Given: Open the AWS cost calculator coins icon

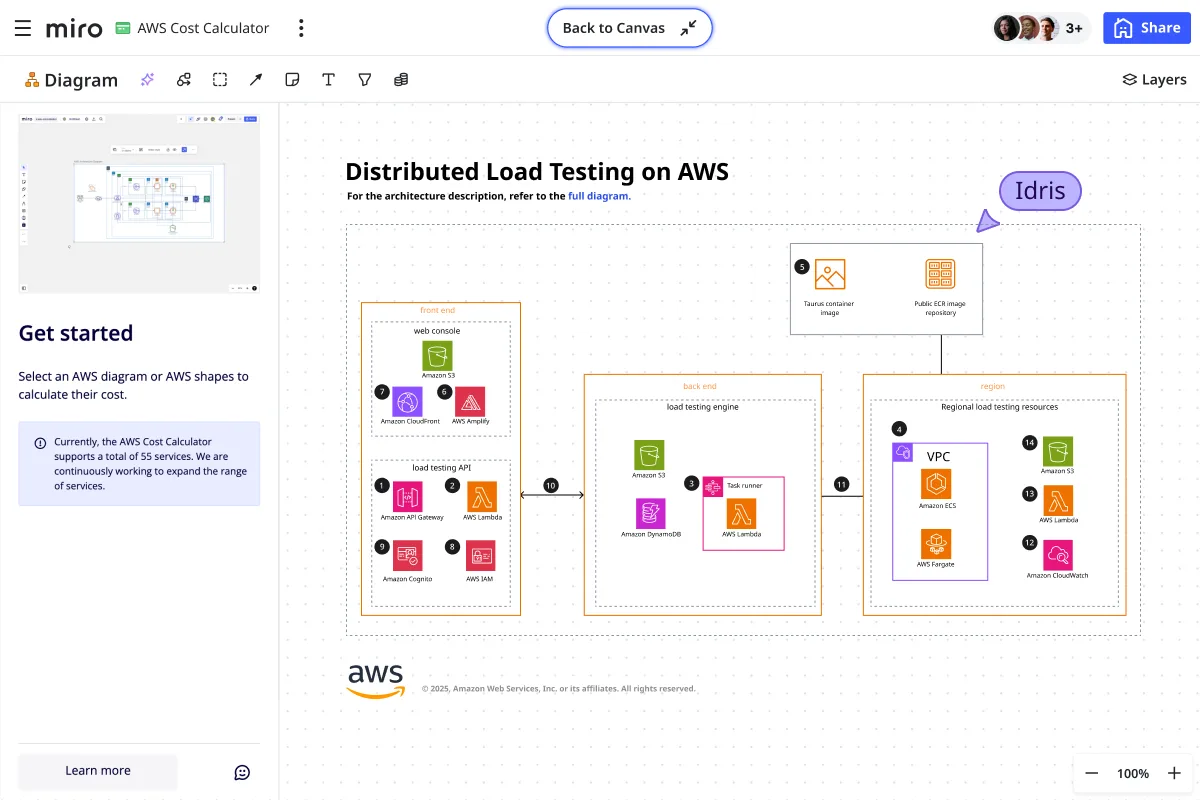Looking at the screenshot, I should [x=401, y=80].
